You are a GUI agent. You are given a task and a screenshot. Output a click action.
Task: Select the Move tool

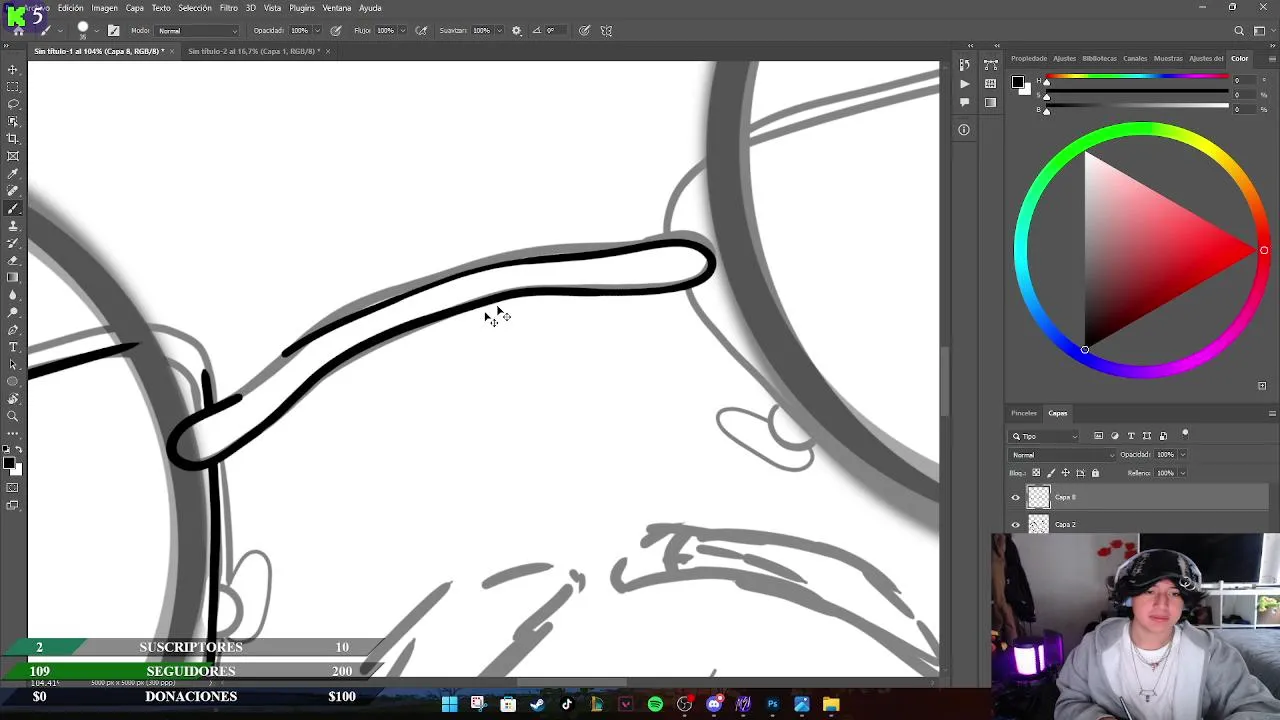pyautogui.click(x=13, y=70)
